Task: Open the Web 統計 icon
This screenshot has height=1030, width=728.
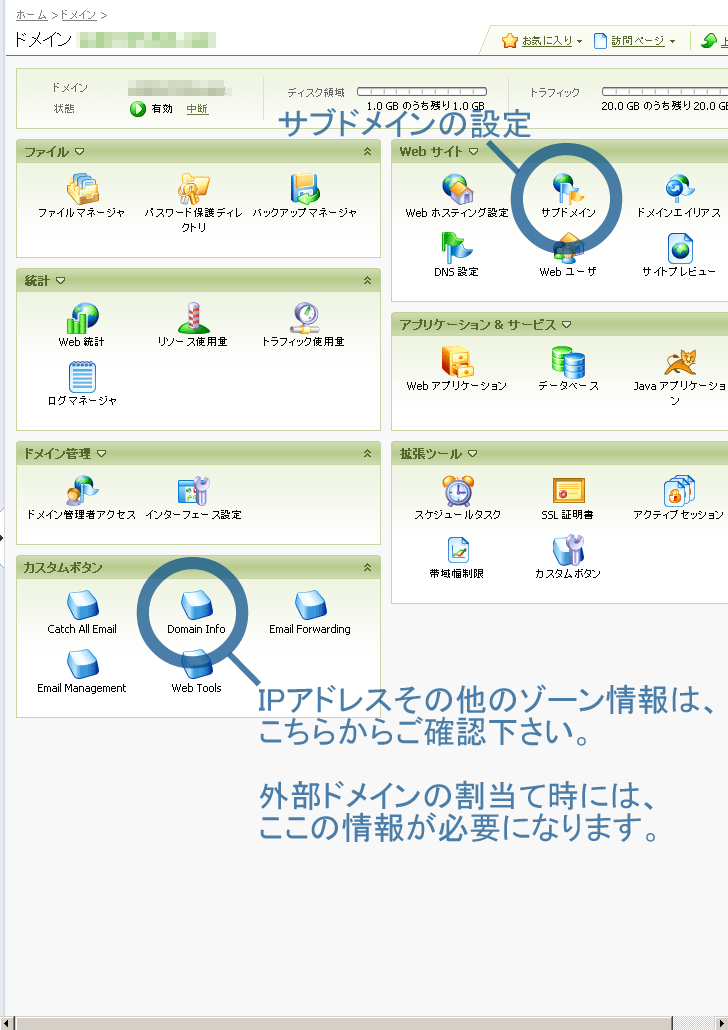Action: (x=82, y=318)
